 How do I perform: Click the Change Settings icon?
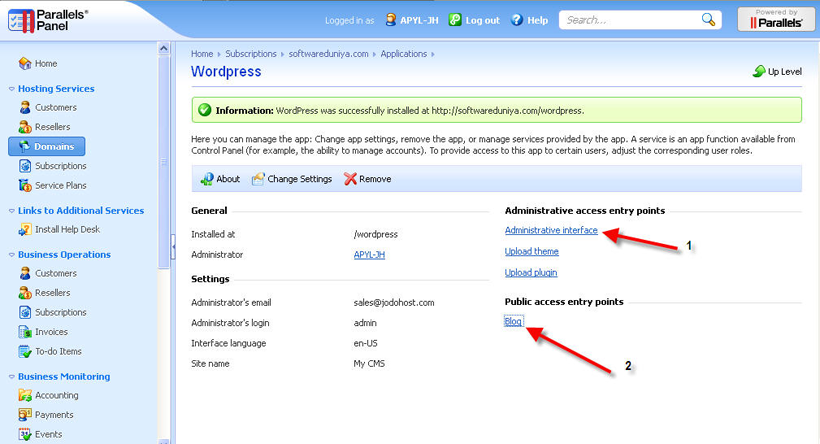[258, 179]
